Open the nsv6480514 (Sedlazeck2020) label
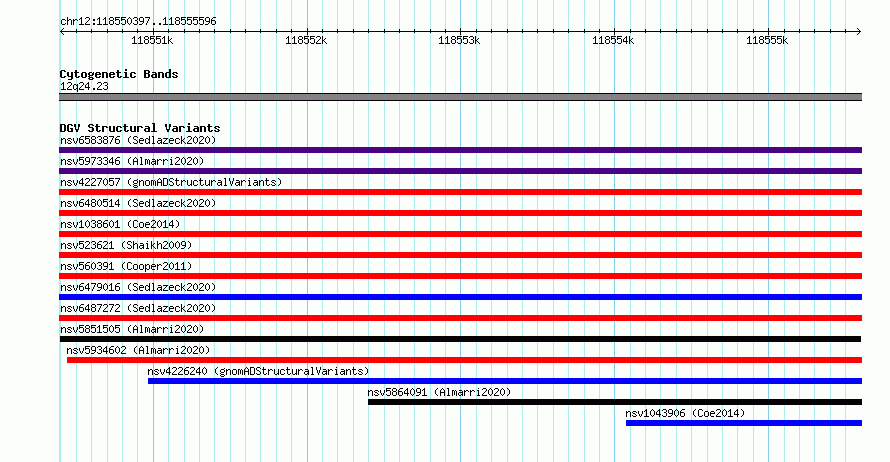 tap(138, 203)
